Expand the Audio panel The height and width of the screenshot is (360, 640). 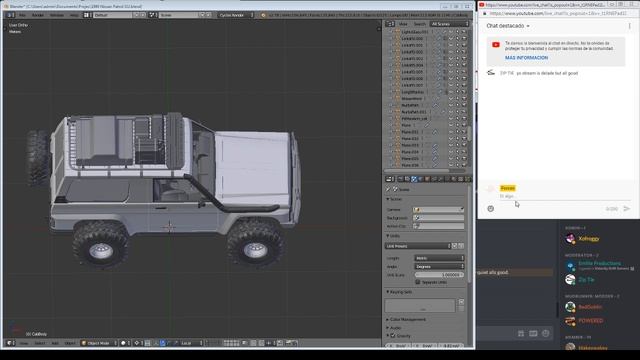tap(394, 328)
